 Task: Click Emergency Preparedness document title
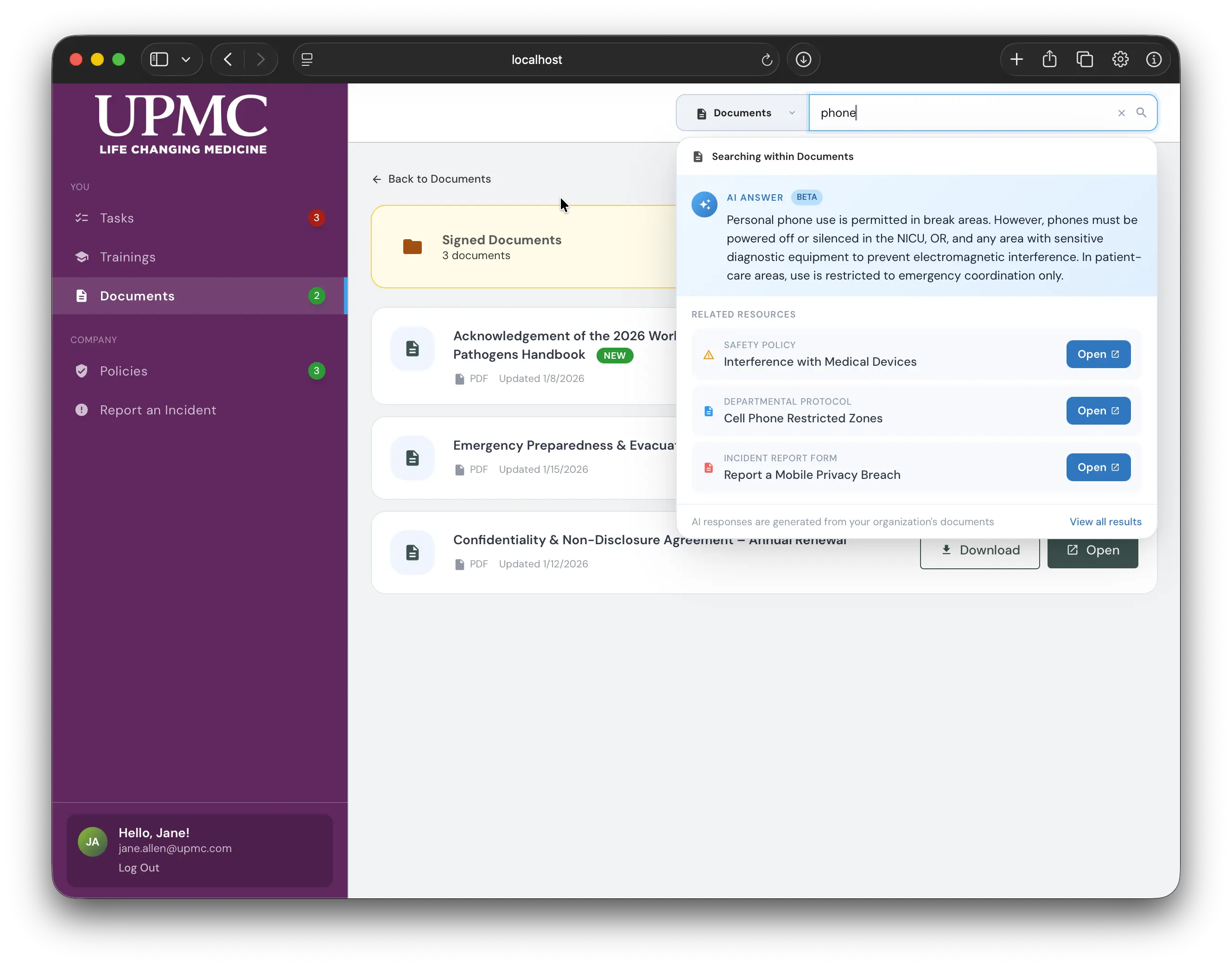(x=565, y=445)
